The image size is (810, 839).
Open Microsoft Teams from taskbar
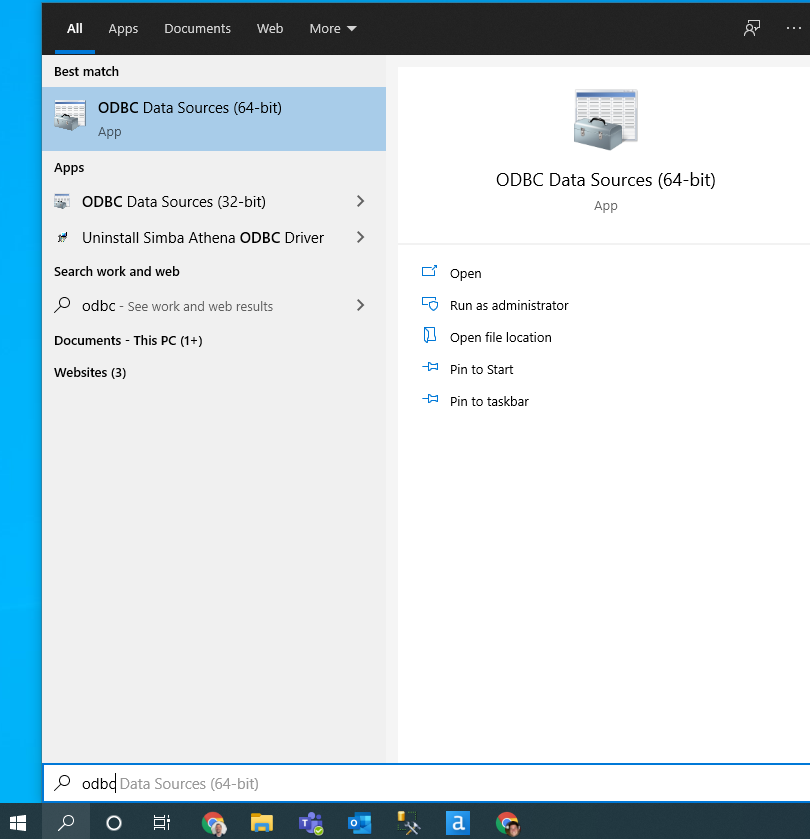[311, 822]
